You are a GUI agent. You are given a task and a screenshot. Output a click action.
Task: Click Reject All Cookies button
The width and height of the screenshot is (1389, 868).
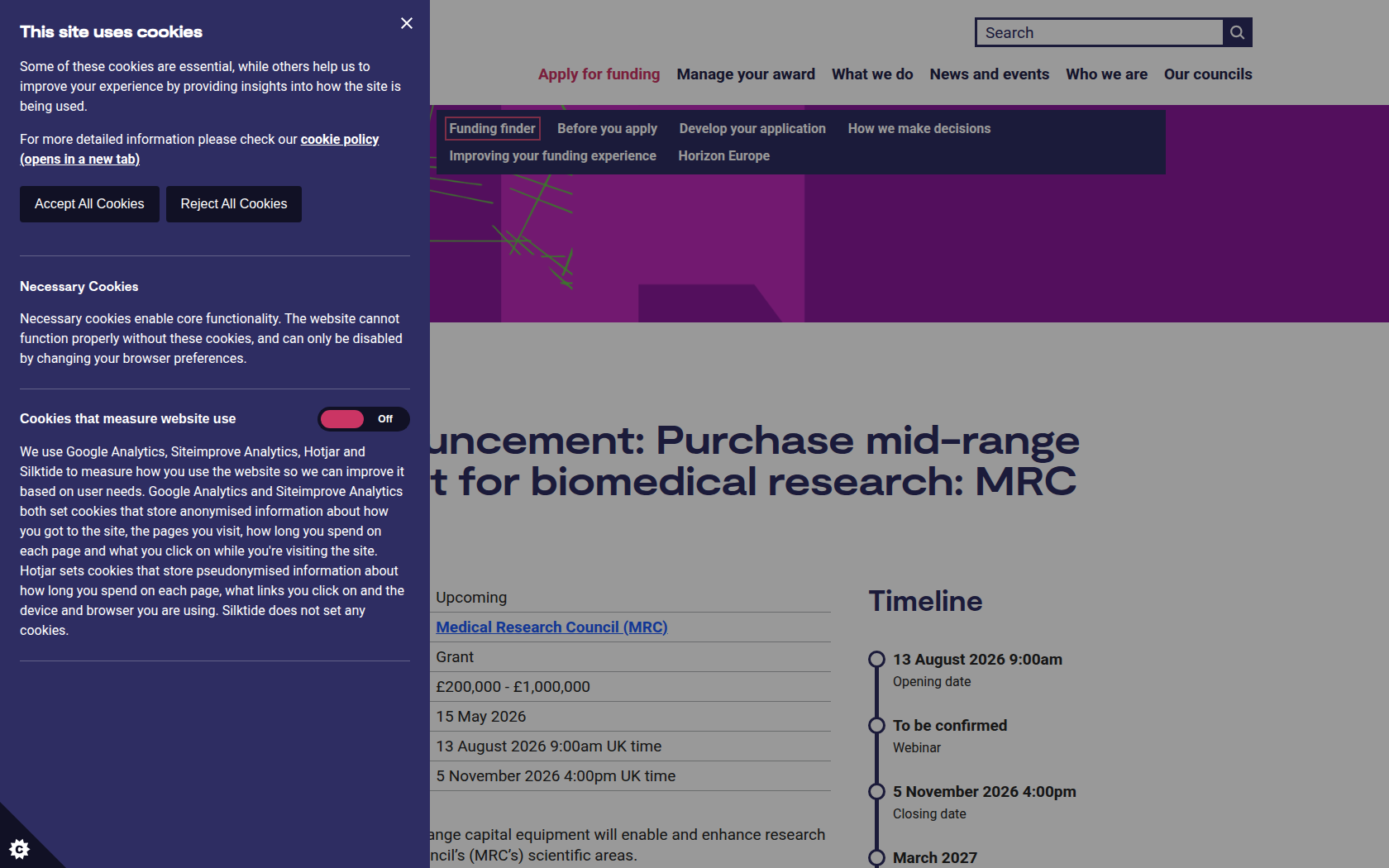[x=234, y=204]
